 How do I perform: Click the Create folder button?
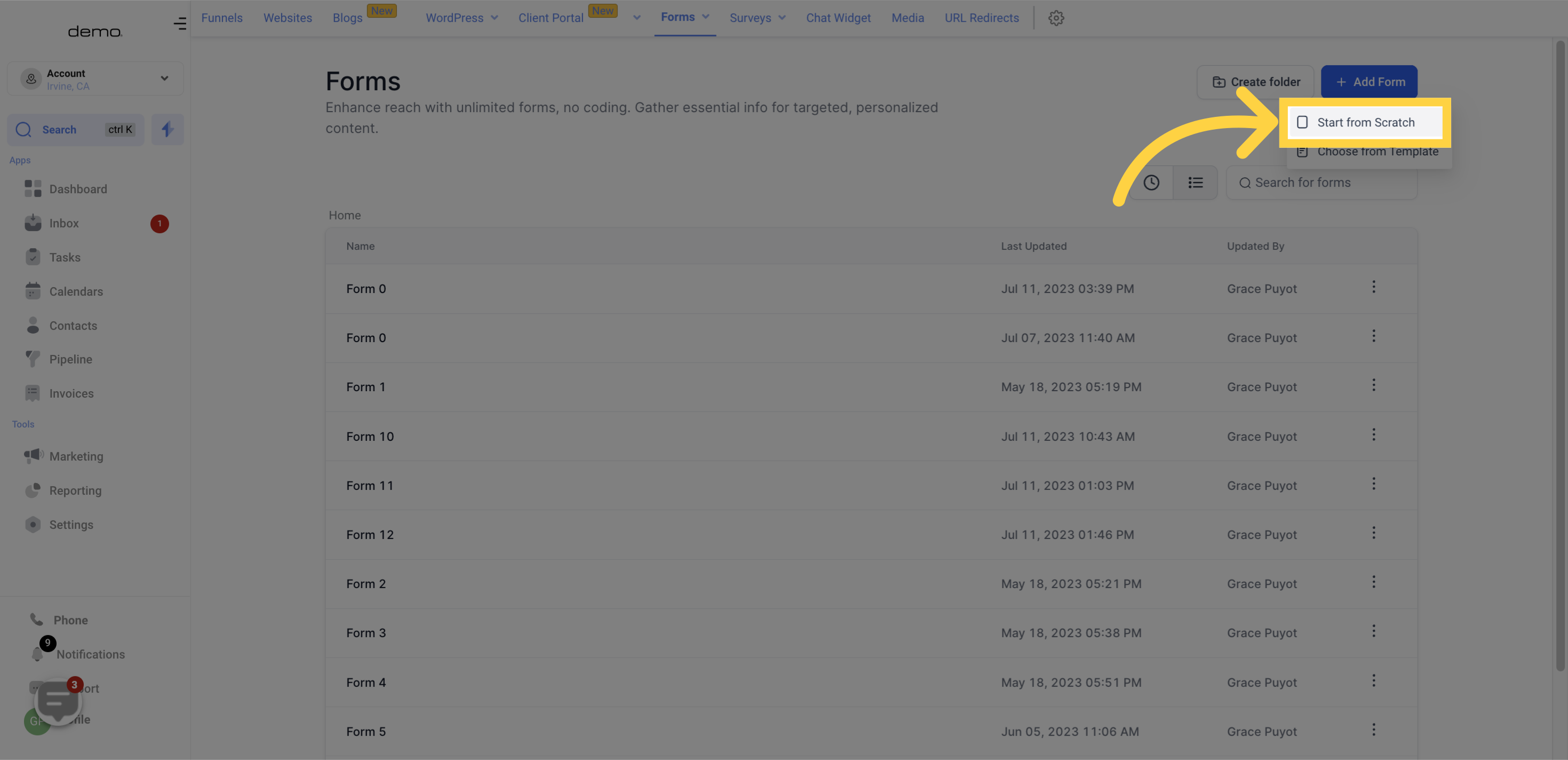click(x=1256, y=81)
